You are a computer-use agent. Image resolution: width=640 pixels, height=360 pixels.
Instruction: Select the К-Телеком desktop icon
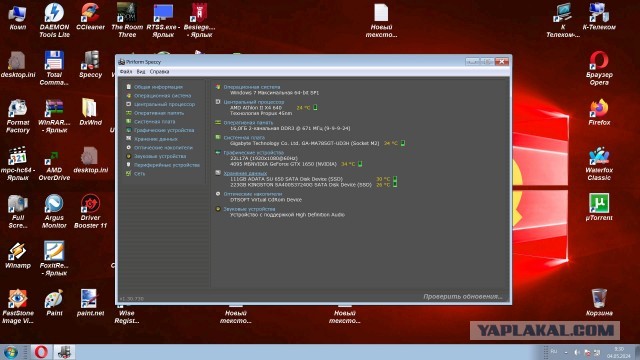coord(599,16)
